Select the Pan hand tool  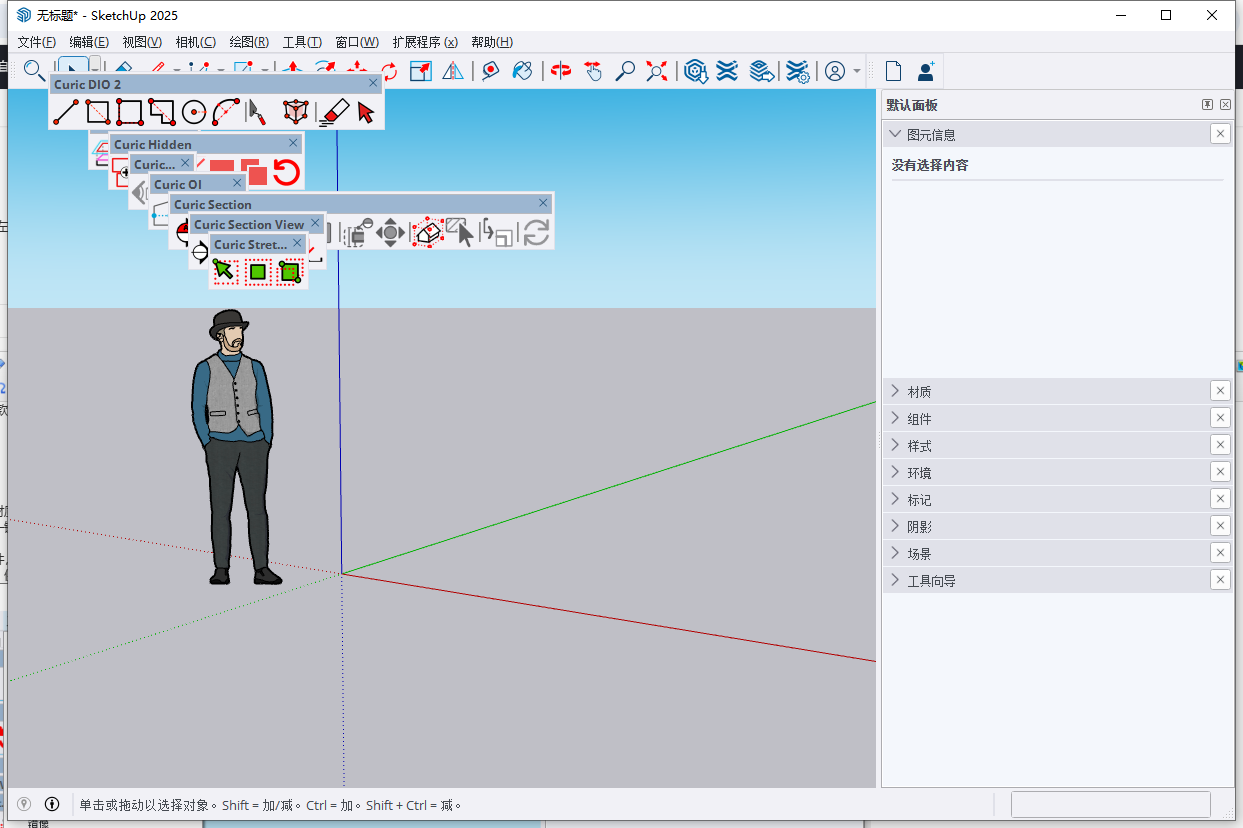593,71
